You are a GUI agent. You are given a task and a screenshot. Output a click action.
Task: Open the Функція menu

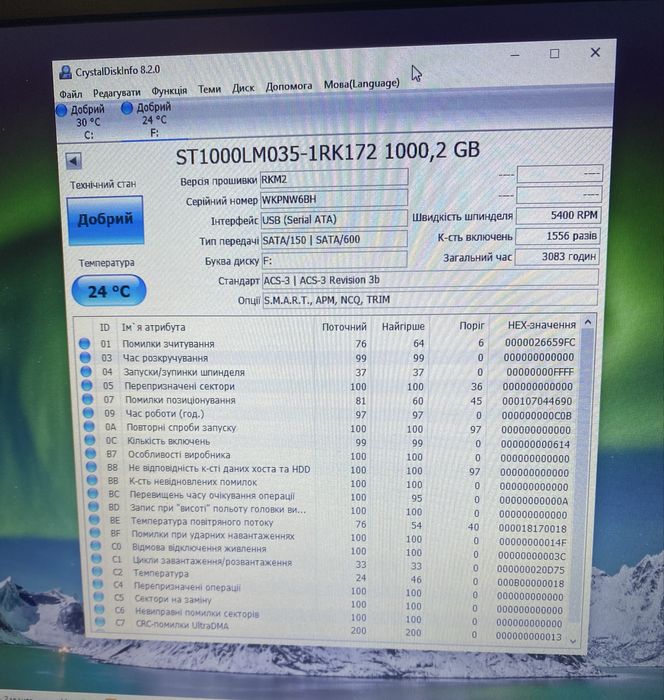[x=169, y=91]
